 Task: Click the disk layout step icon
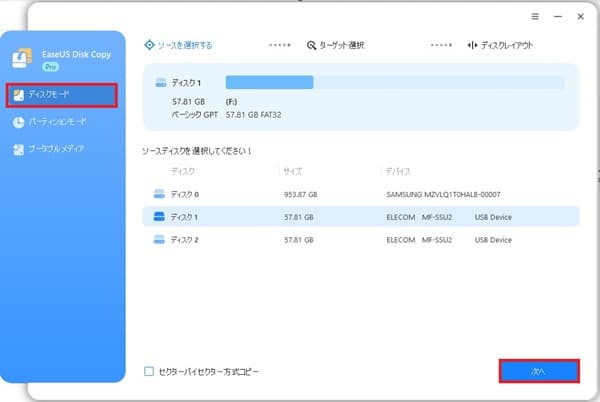click(x=472, y=45)
